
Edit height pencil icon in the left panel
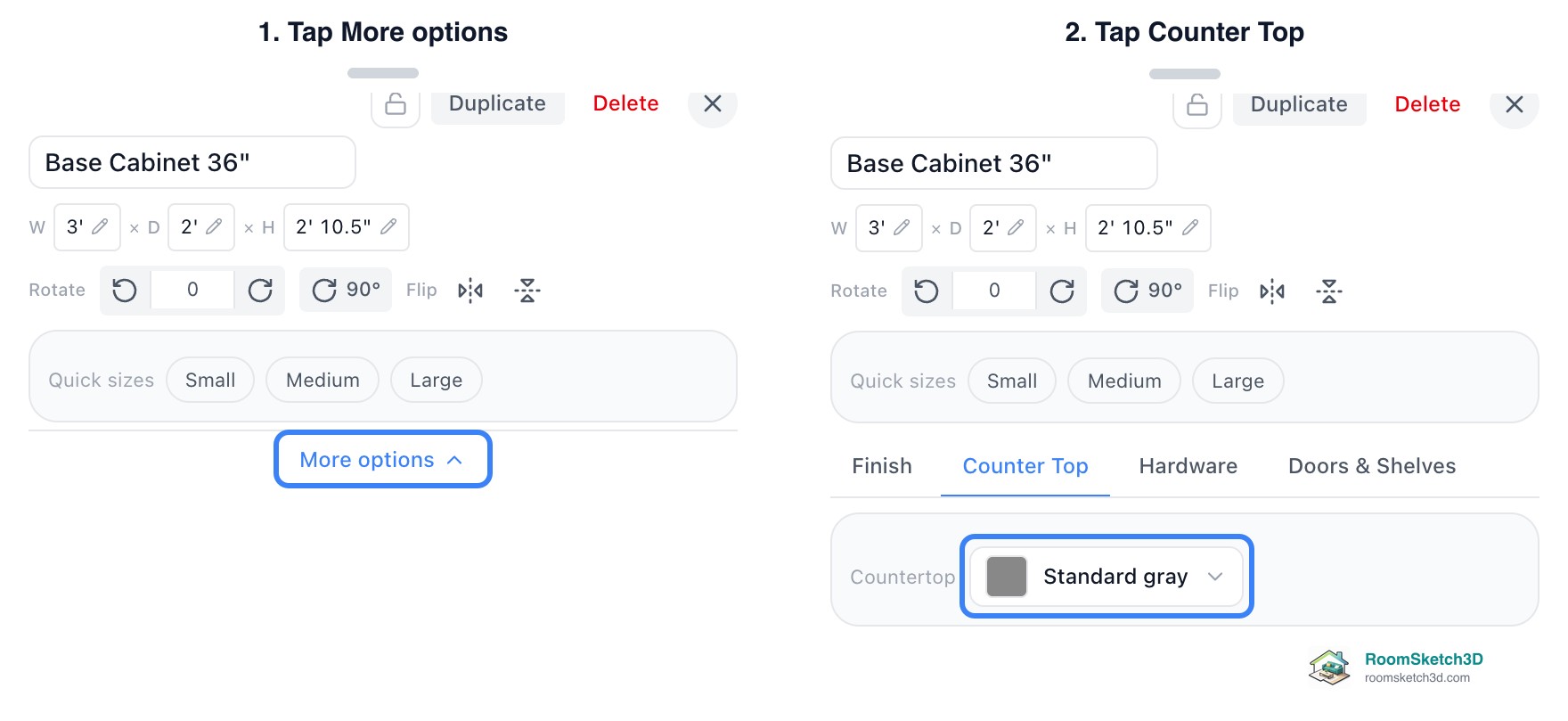(388, 226)
